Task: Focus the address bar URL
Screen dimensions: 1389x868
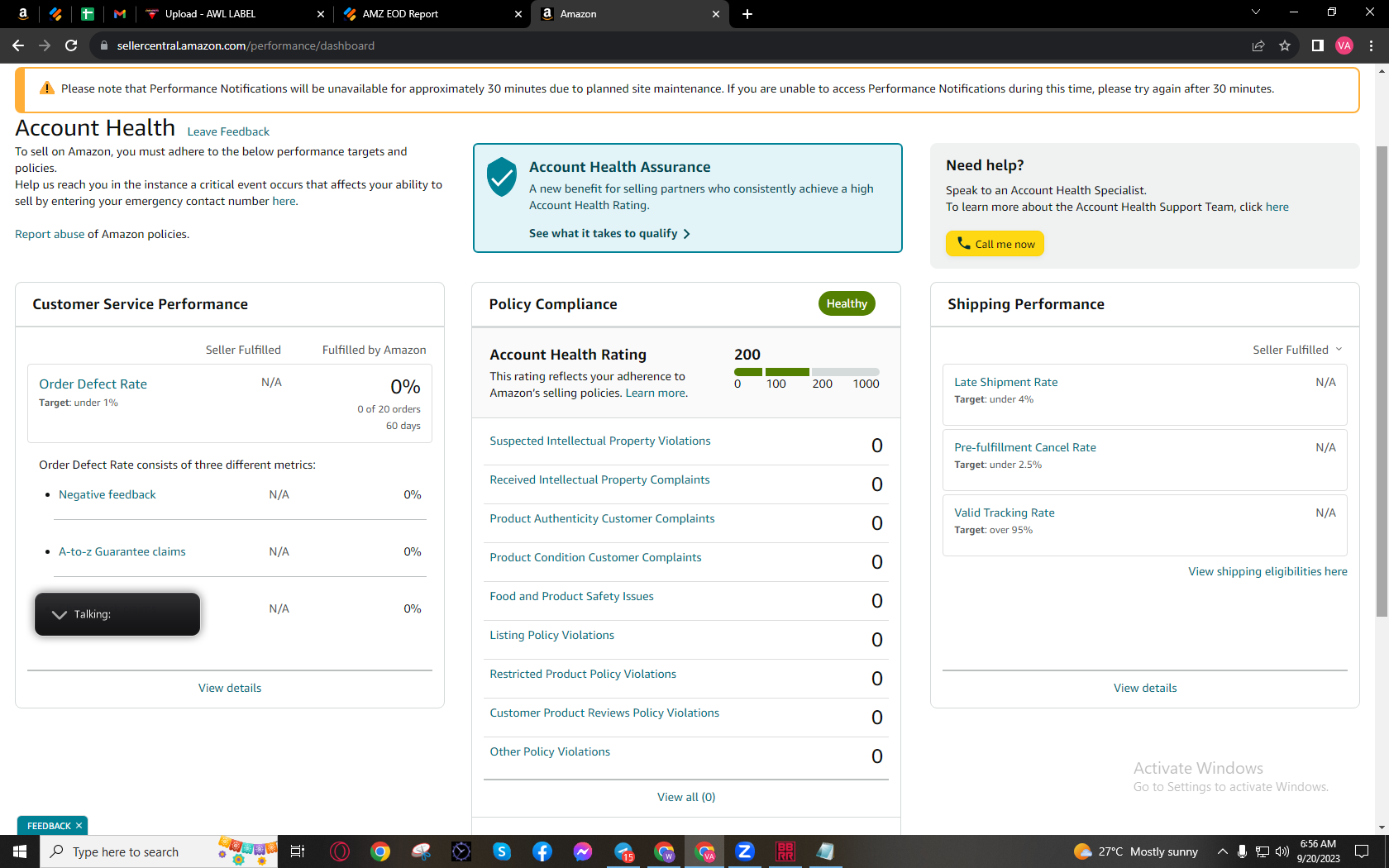Action: pyautogui.click(x=246, y=45)
